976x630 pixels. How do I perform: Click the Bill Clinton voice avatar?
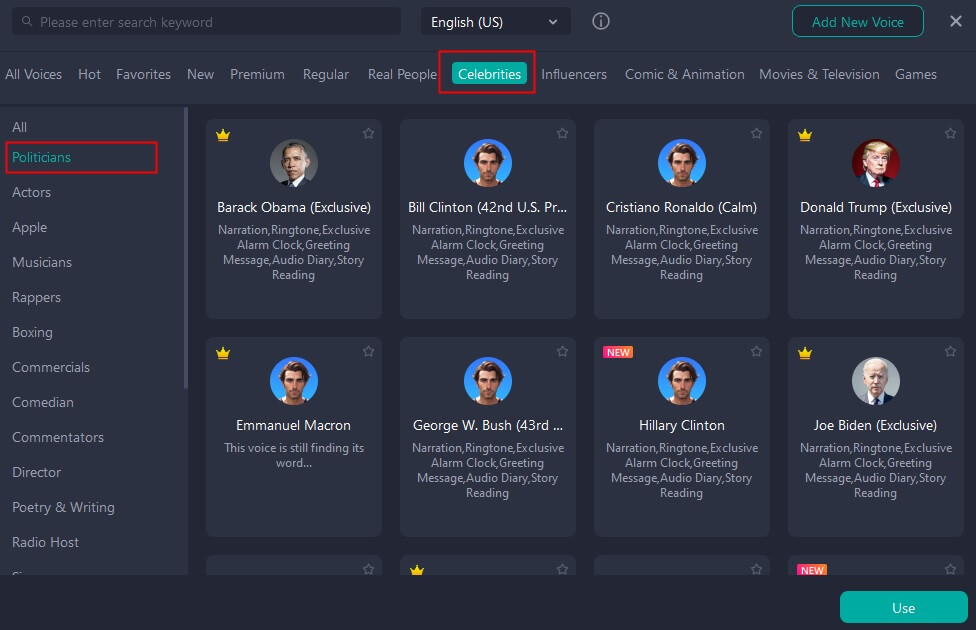coord(488,163)
